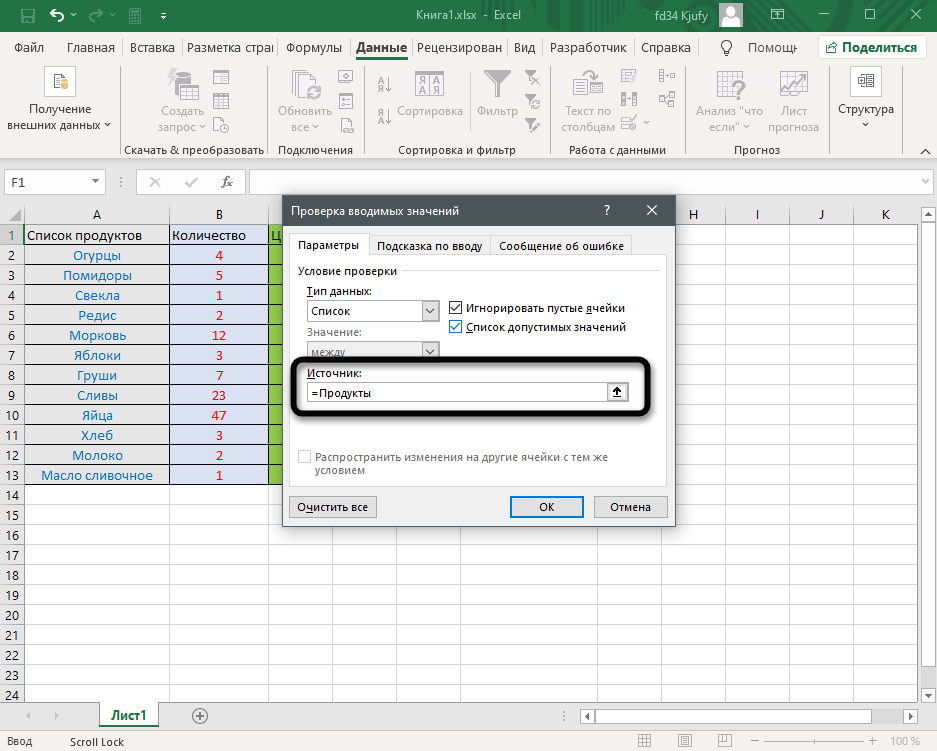
Task: Uncheck Список допустимых значений checkbox
Action: pyautogui.click(x=456, y=327)
